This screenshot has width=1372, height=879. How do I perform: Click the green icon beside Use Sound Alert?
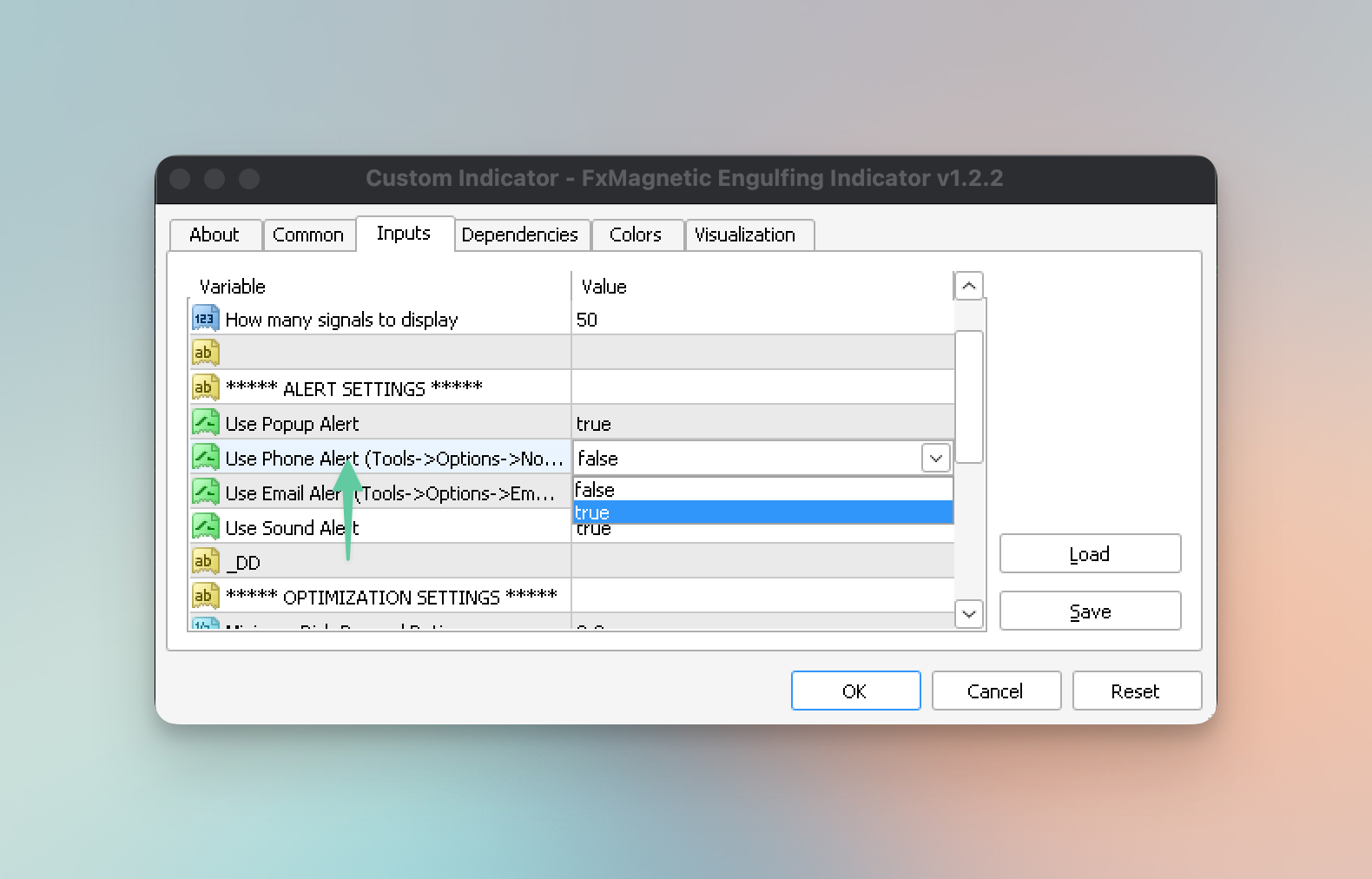[205, 527]
